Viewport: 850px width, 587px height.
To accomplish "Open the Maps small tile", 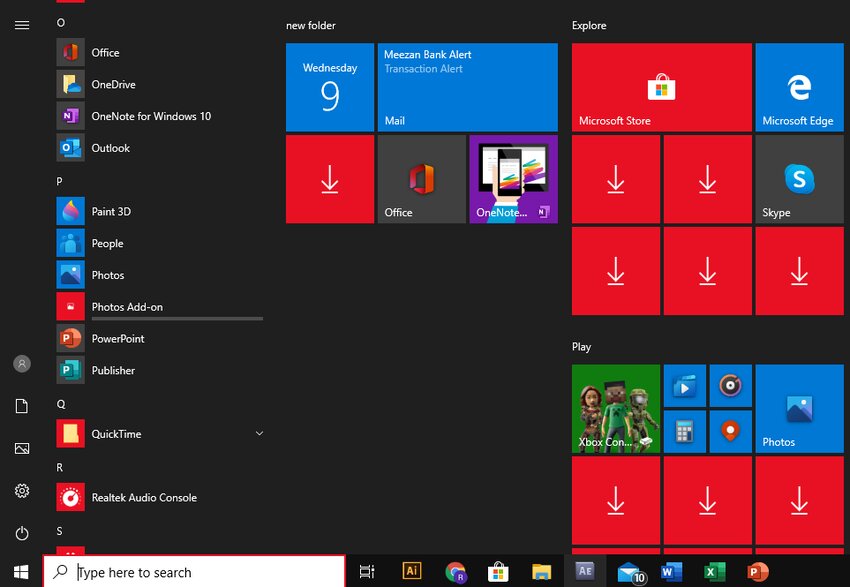I will coord(731,431).
